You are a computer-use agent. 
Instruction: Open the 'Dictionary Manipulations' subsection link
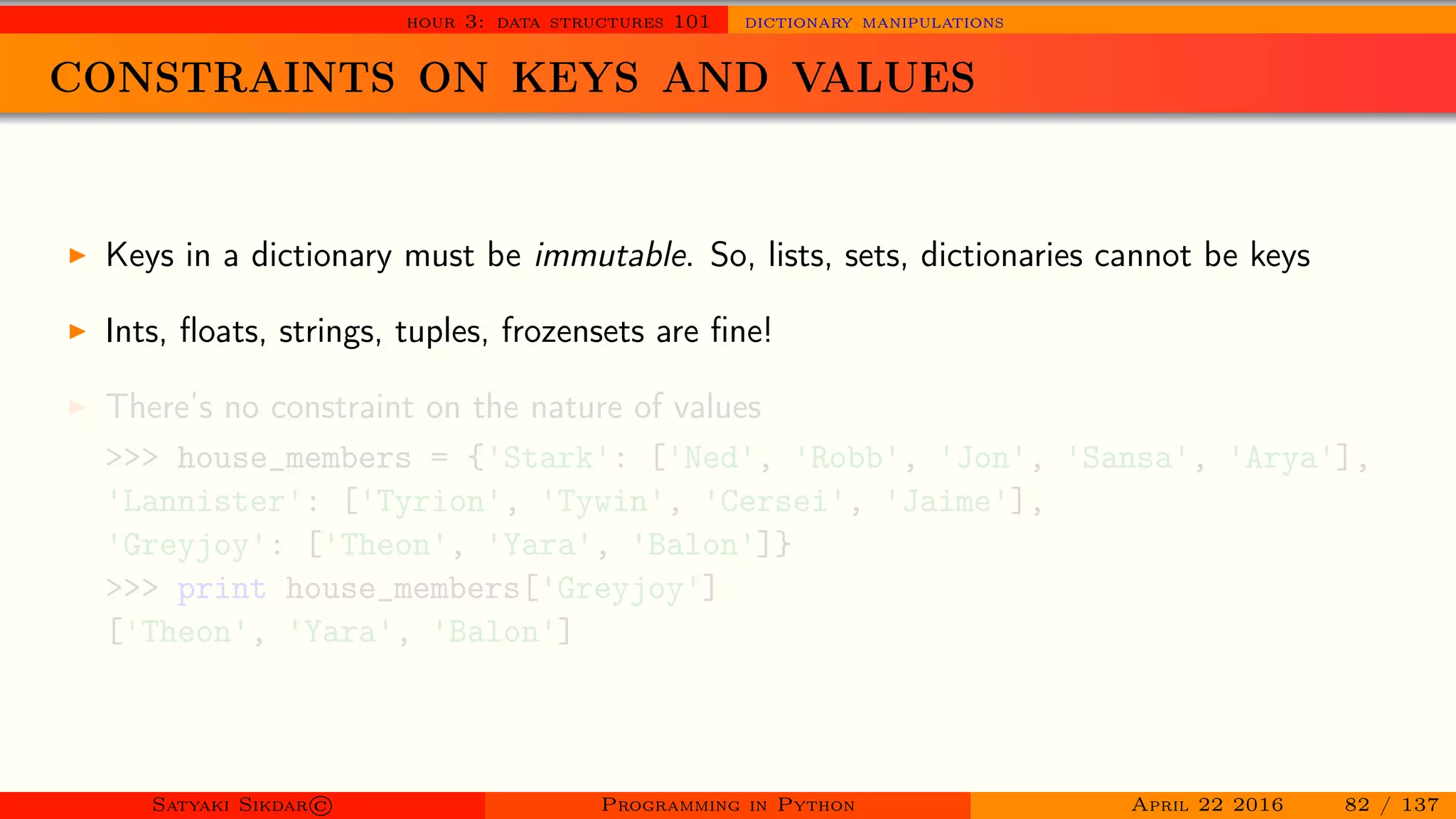[874, 23]
